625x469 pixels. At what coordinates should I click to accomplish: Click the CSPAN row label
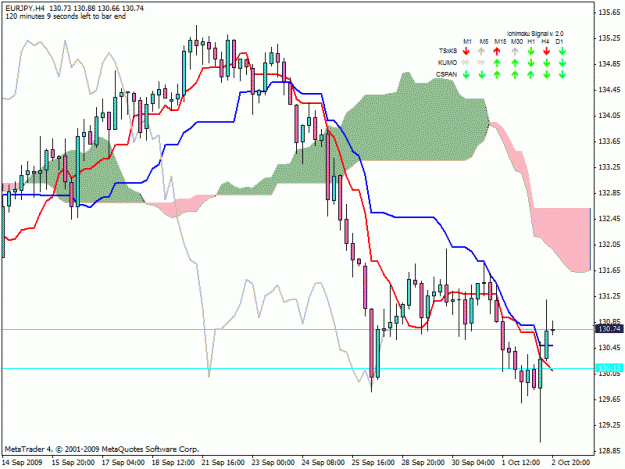pyautogui.click(x=446, y=75)
